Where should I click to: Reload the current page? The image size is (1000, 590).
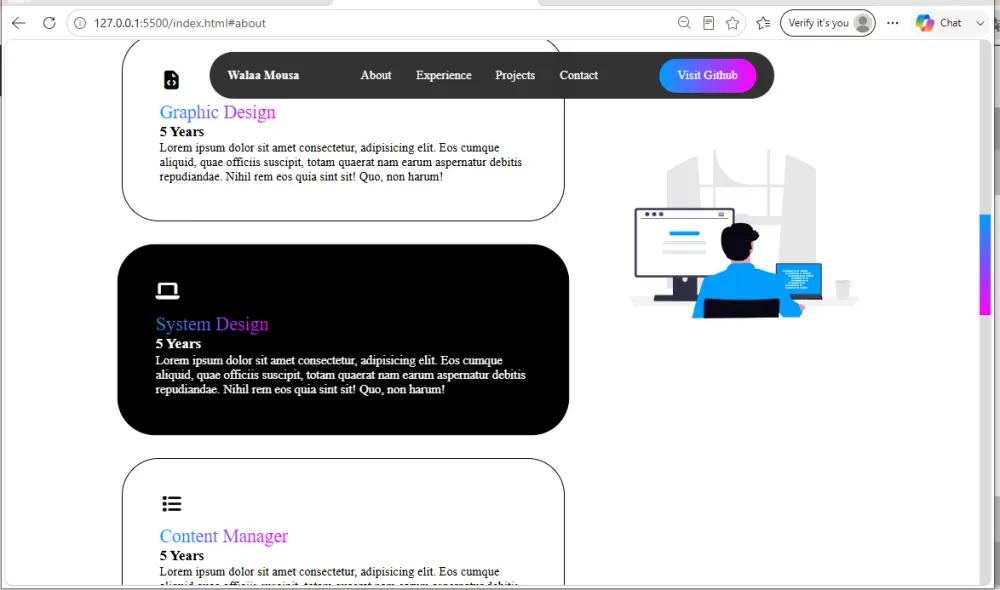pos(49,23)
